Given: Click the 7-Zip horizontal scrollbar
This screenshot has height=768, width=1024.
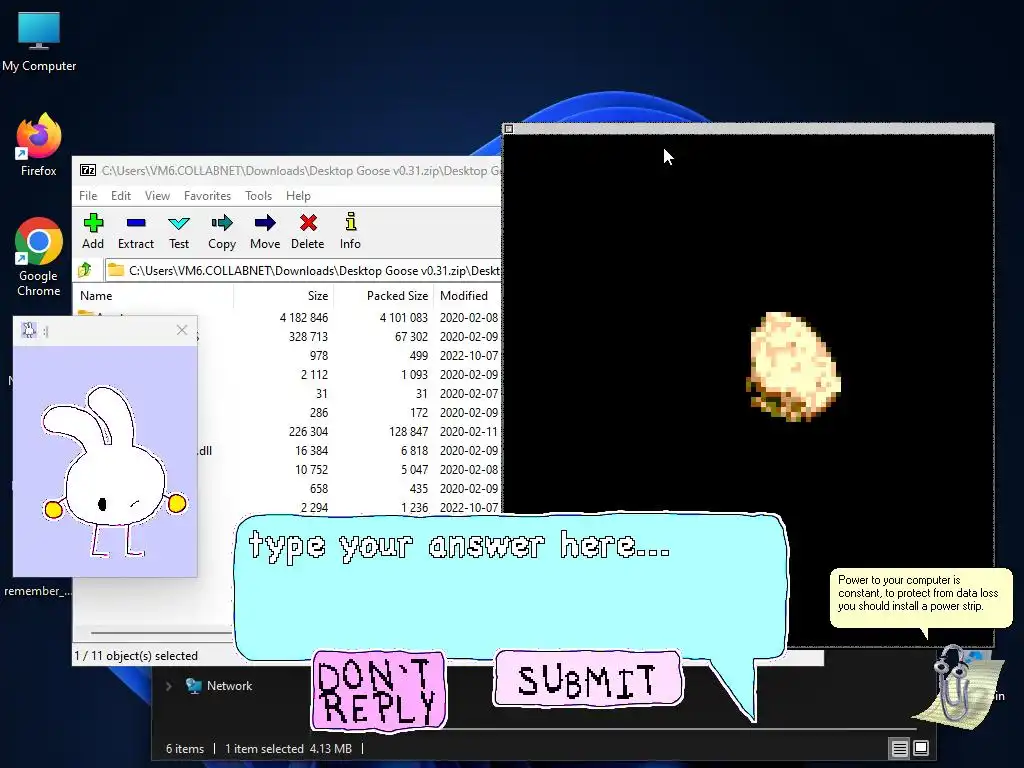Looking at the screenshot, I should [x=161, y=632].
